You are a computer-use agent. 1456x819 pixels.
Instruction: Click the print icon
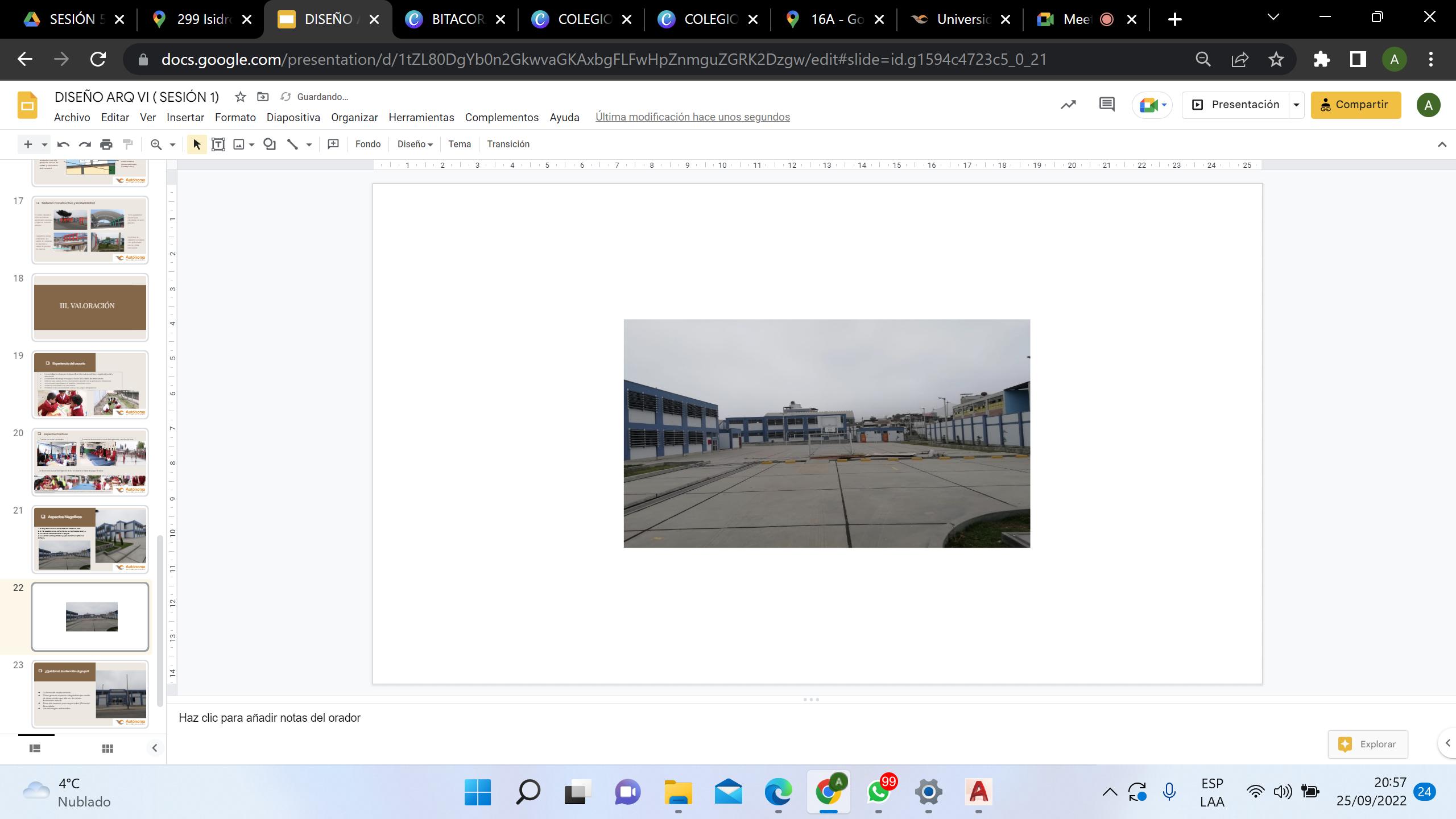click(x=106, y=144)
